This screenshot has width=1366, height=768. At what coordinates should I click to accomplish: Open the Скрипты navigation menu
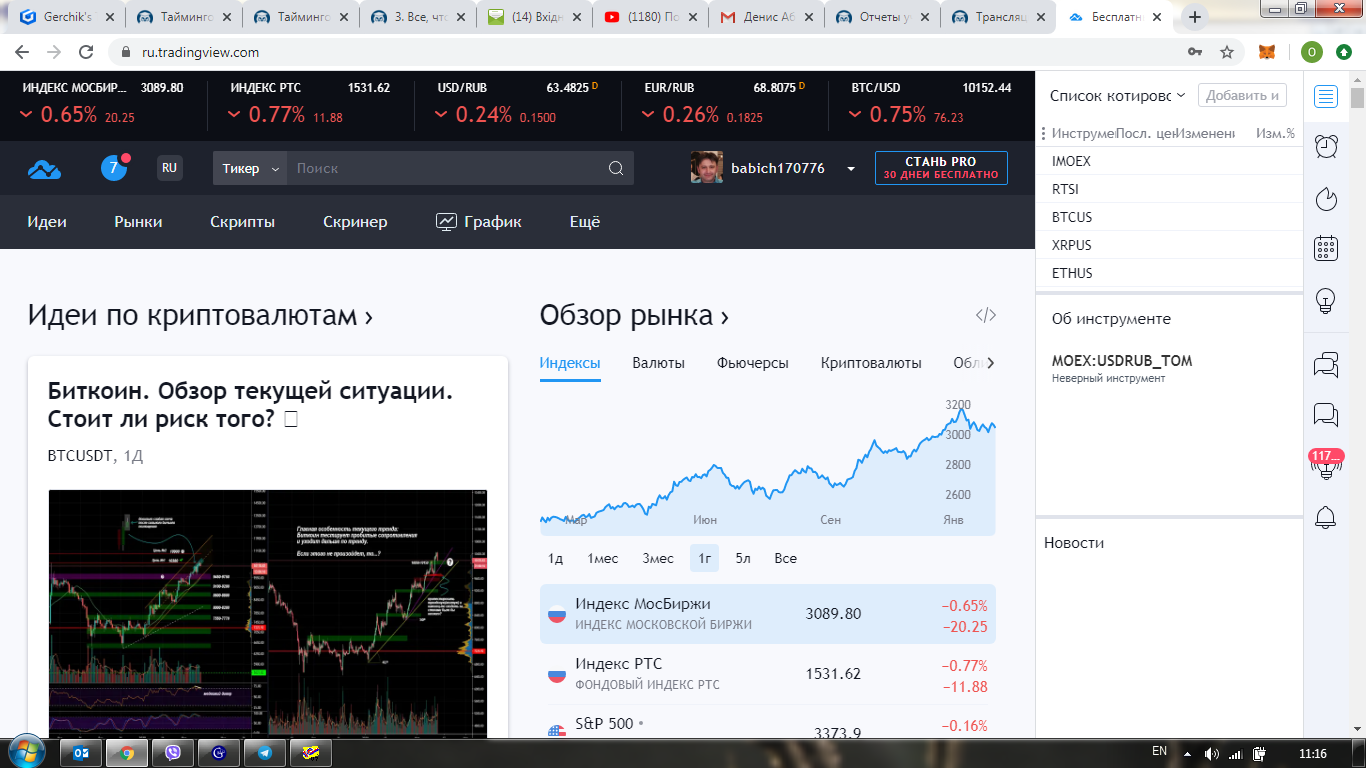click(x=243, y=222)
